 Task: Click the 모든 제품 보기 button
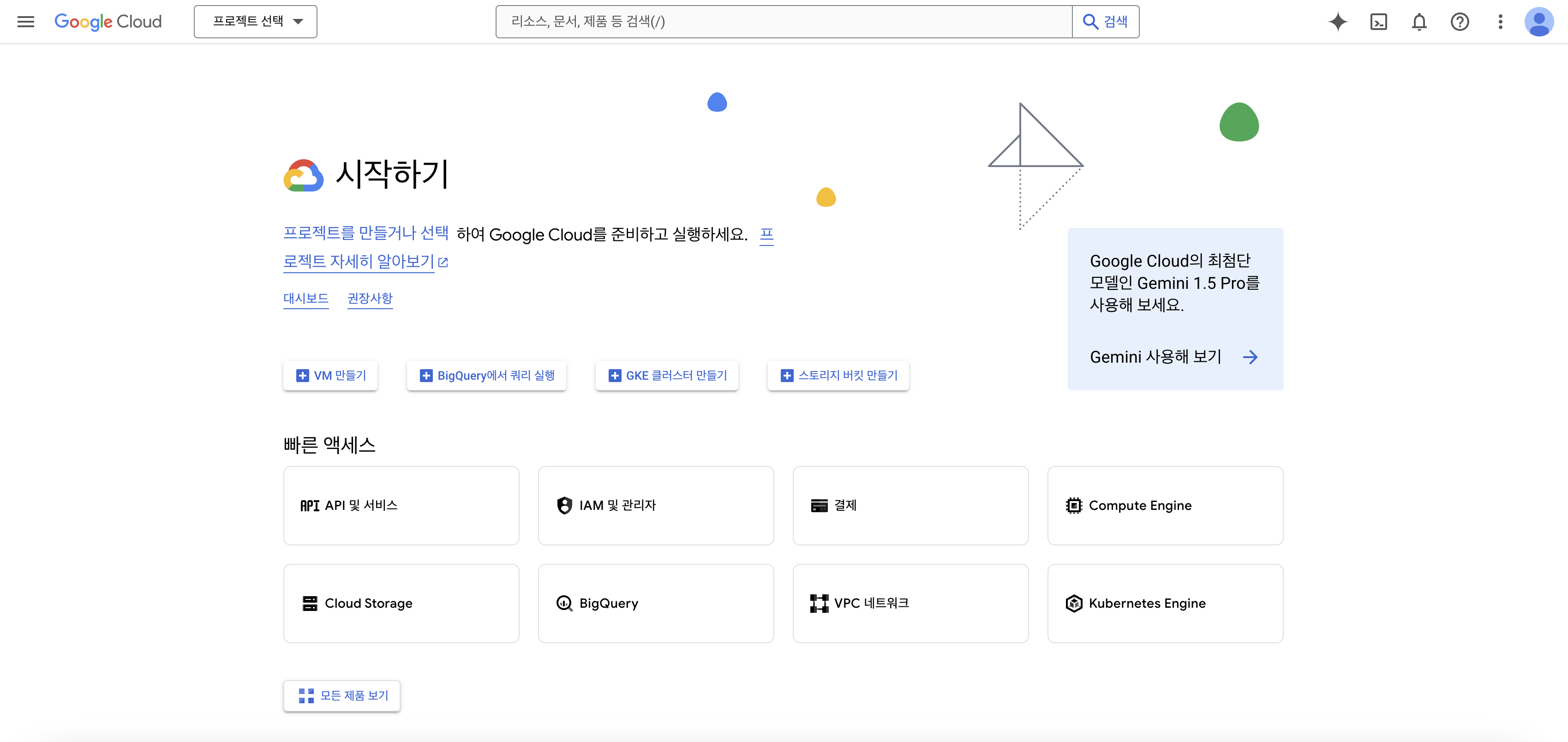click(342, 695)
